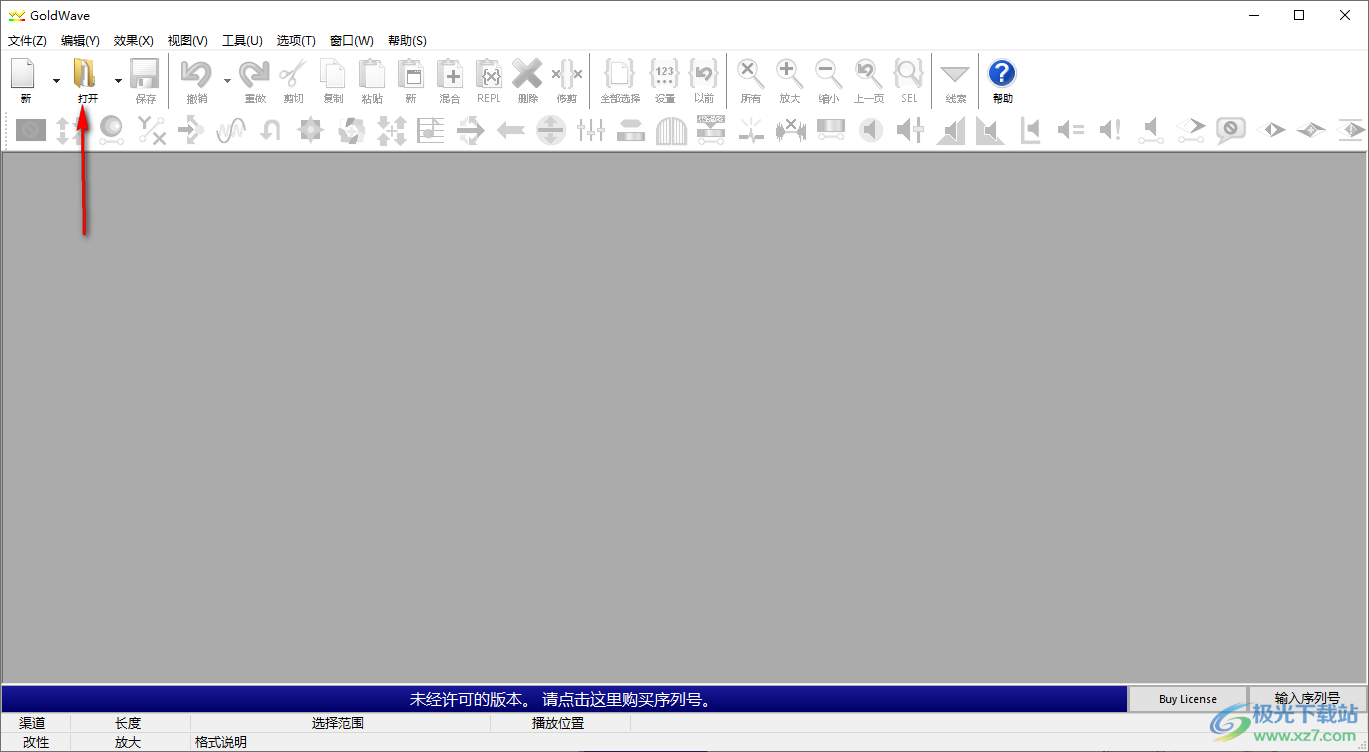This screenshot has height=752, width=1369.
Task: Click the Buy License button
Action: (x=1188, y=698)
